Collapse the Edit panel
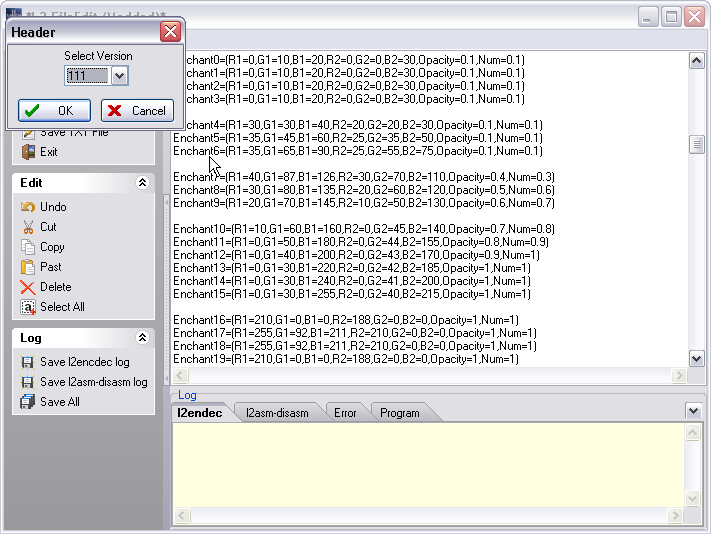 [x=142, y=183]
